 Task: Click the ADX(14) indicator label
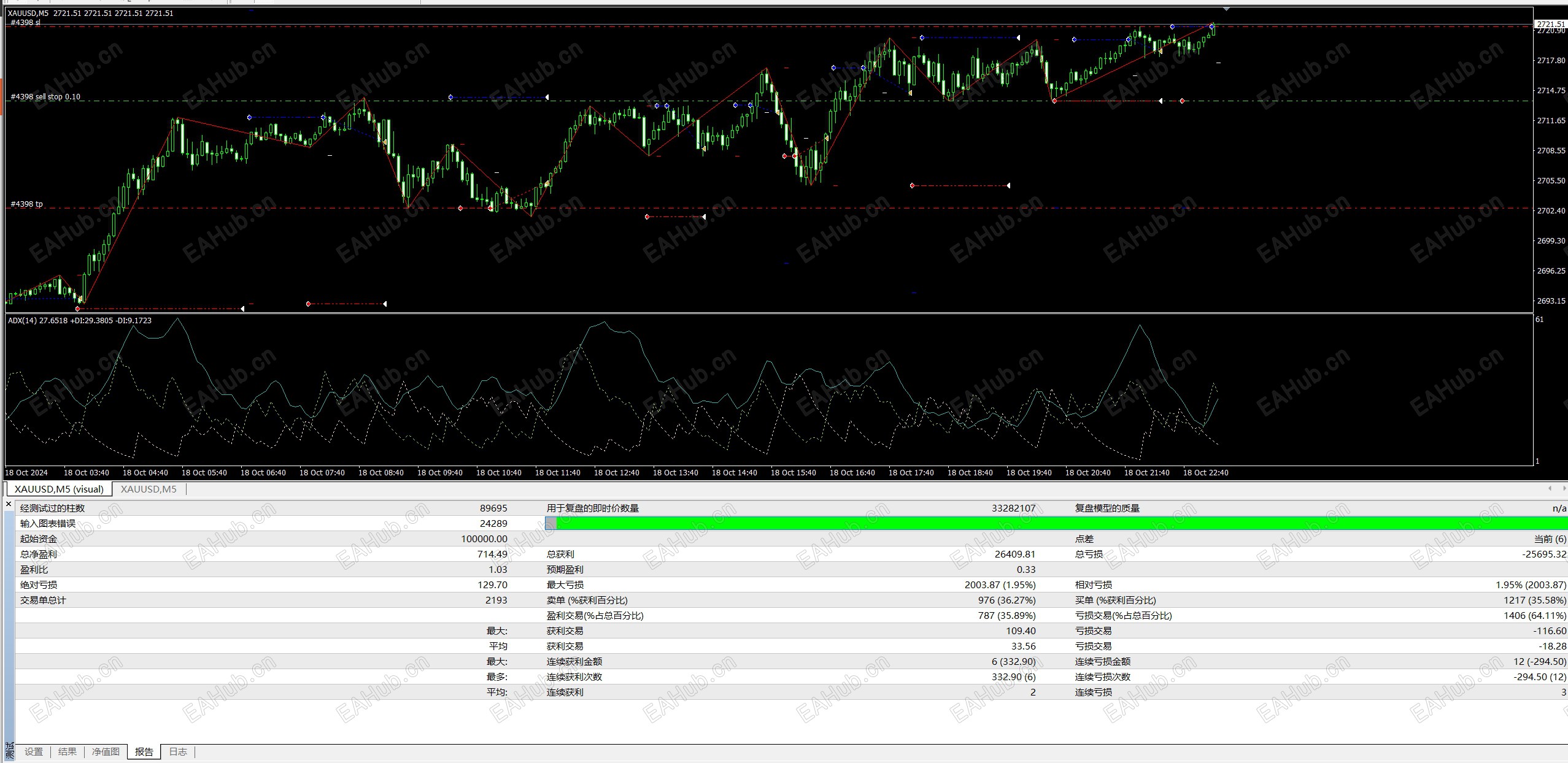click(x=80, y=320)
